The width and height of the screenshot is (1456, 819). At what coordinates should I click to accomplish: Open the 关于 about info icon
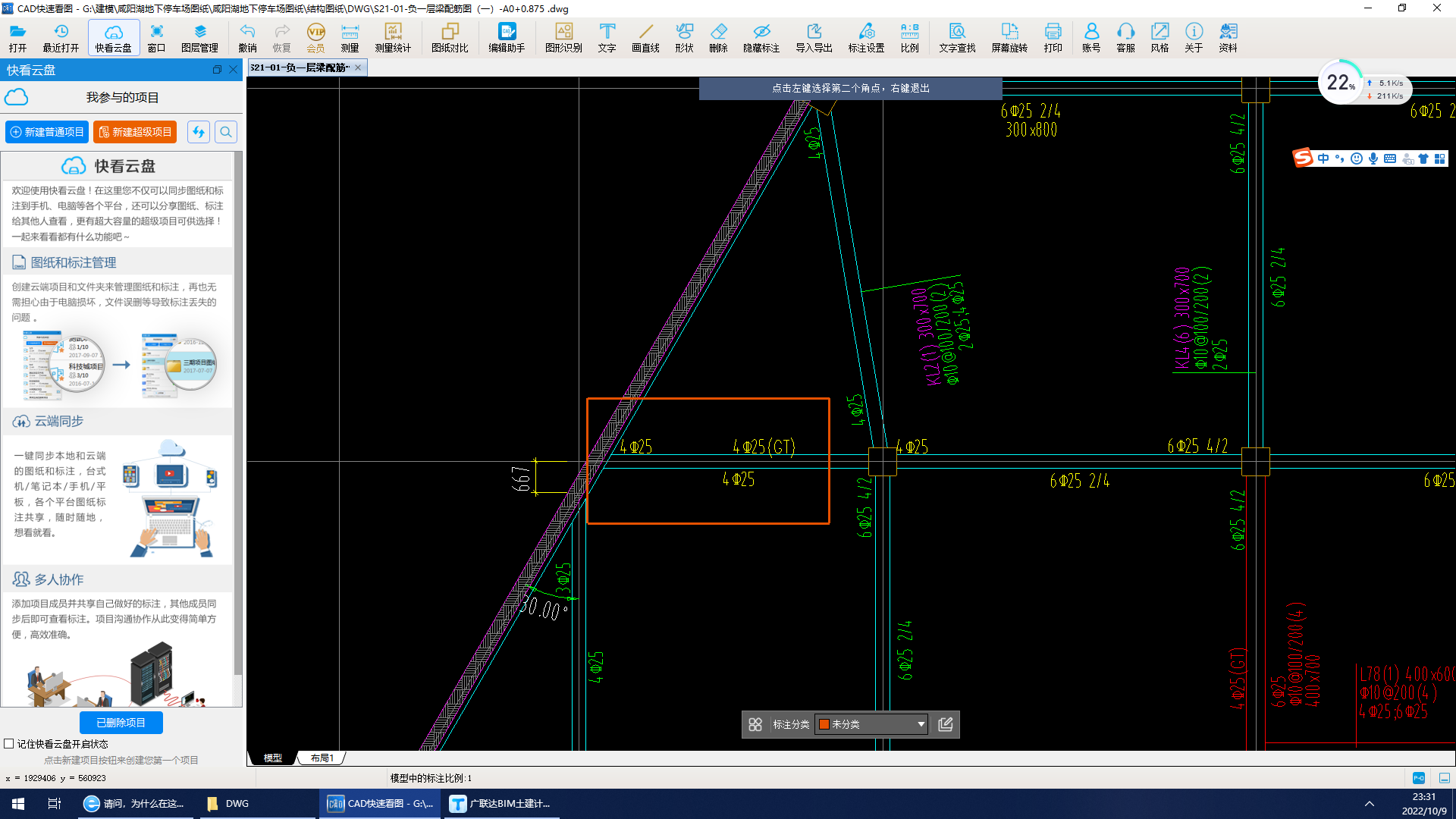pyautogui.click(x=1194, y=37)
